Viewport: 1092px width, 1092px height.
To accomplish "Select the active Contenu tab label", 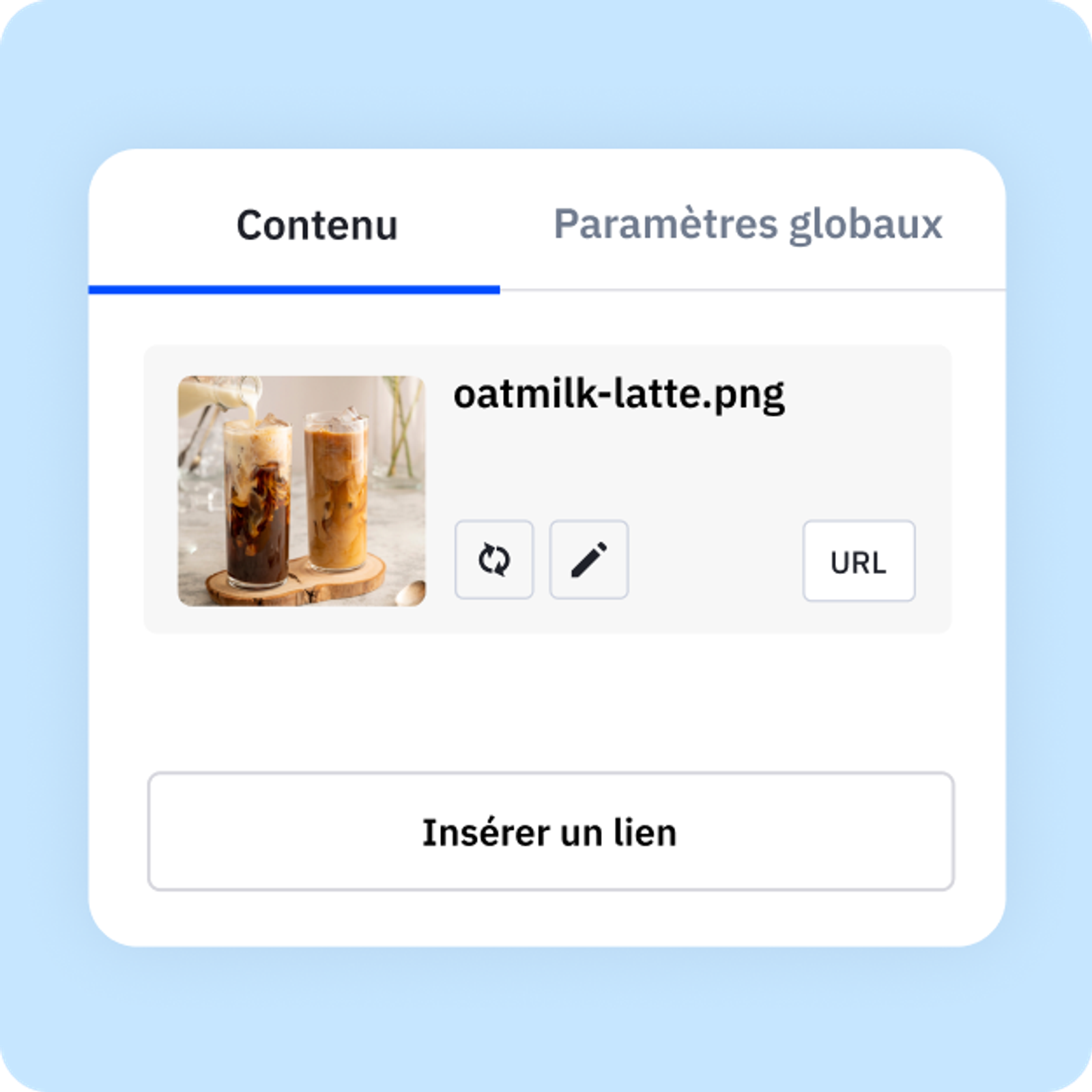I will 317,225.
